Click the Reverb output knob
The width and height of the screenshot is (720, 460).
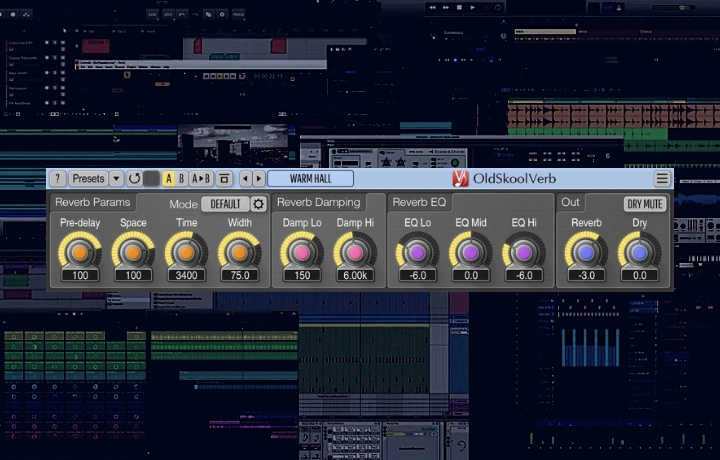tap(586, 252)
